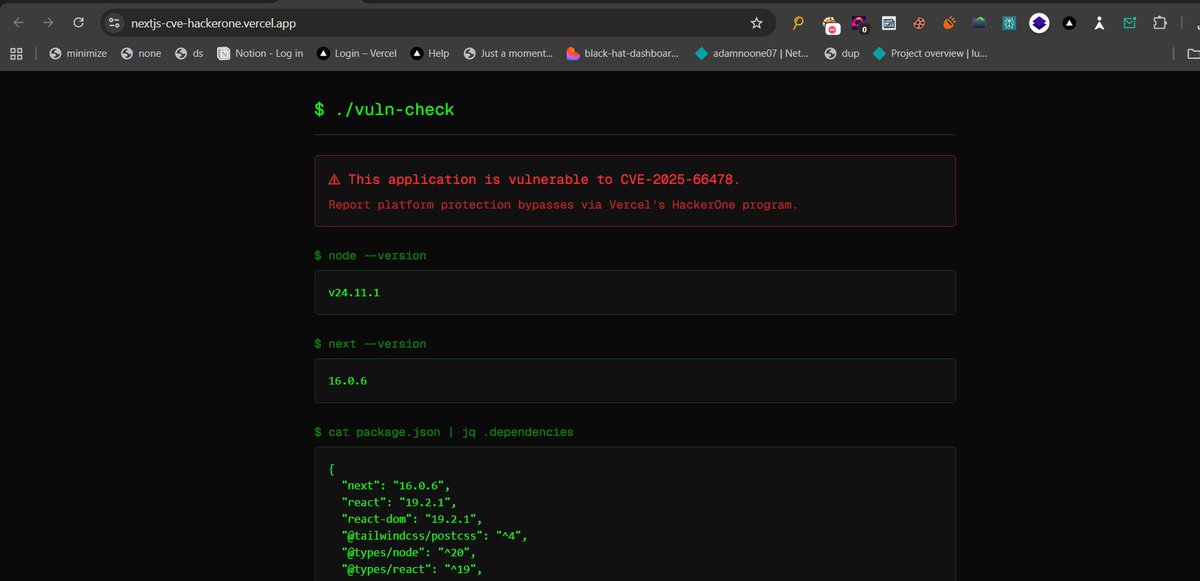The image size is (1200, 581).
Task: Go back to the previous page
Action: 18,22
